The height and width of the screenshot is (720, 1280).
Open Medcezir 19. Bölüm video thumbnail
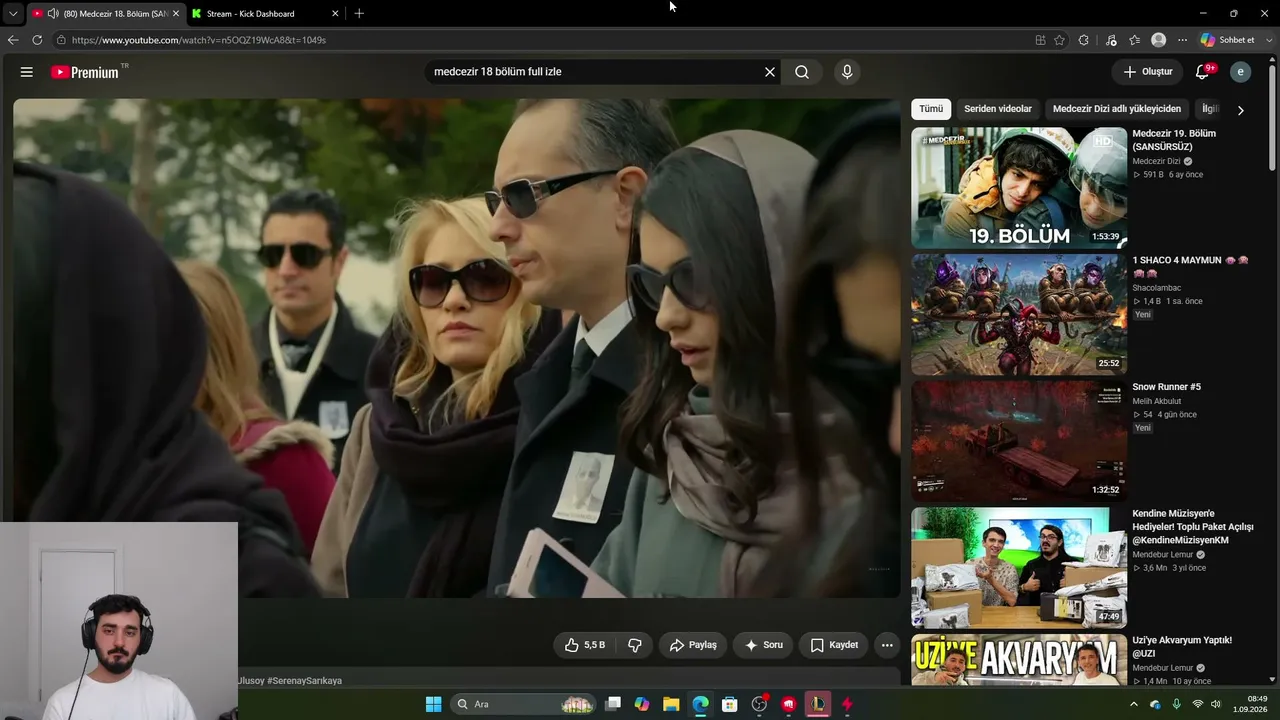(1019, 188)
